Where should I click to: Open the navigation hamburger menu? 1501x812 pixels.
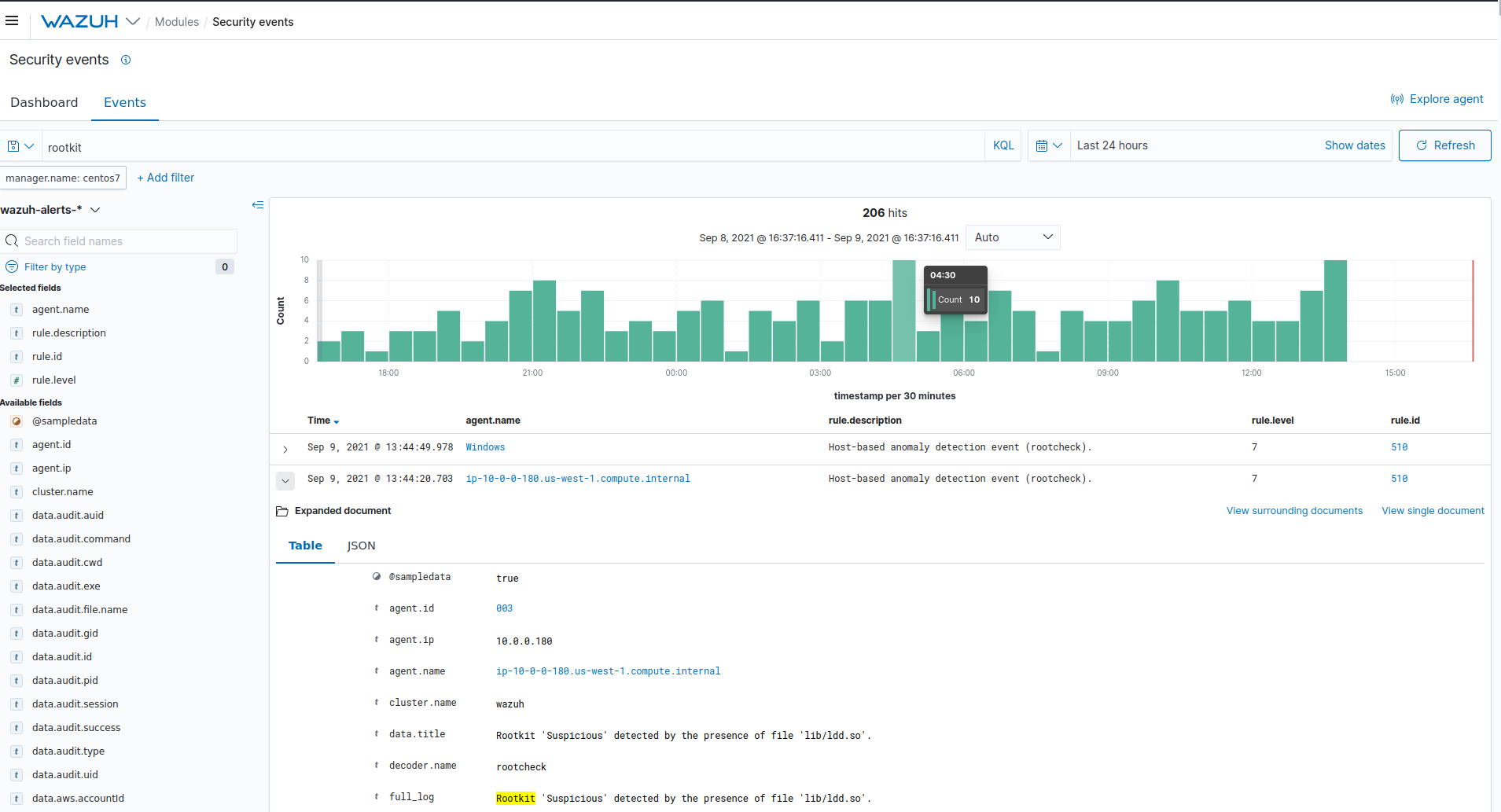(12, 20)
